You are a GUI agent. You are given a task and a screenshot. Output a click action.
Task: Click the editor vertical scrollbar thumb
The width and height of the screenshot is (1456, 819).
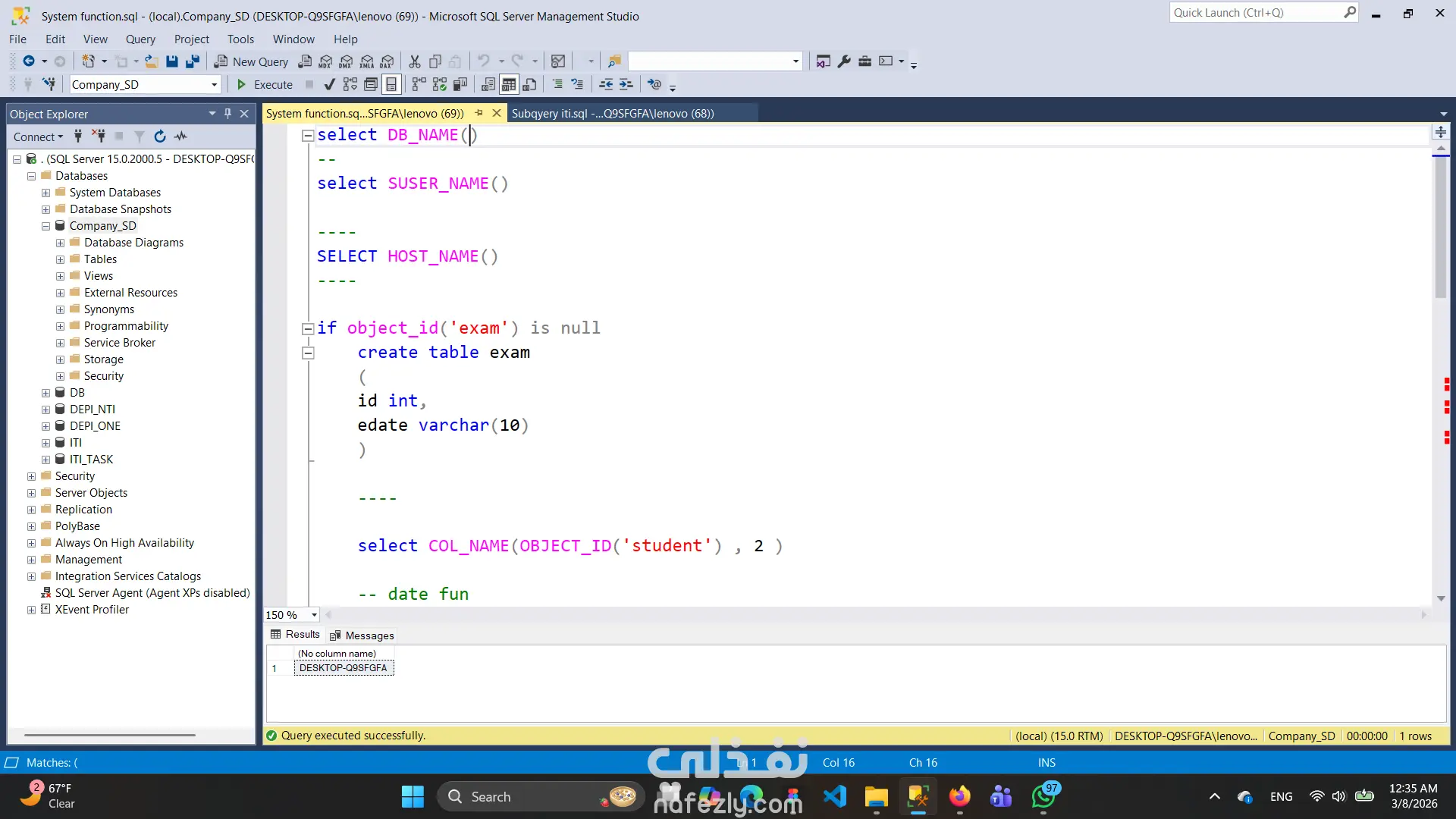(x=1441, y=227)
